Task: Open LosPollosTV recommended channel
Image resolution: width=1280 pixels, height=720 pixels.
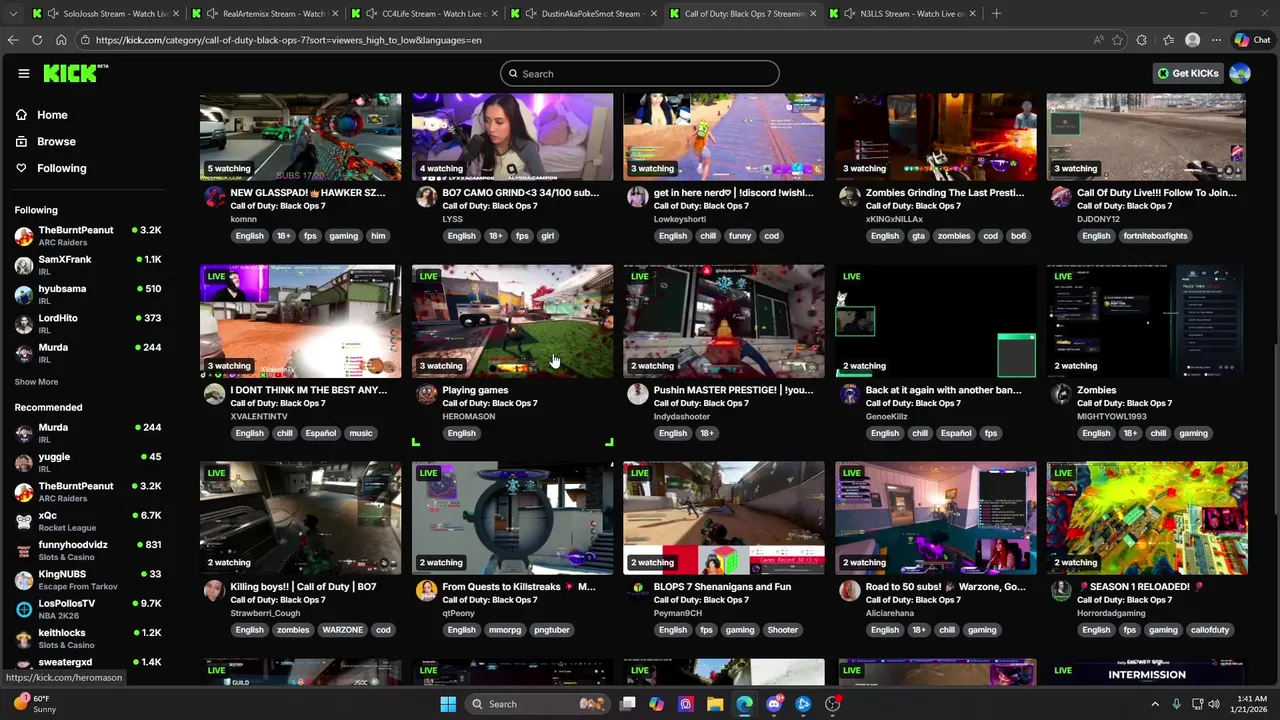Action: point(88,609)
